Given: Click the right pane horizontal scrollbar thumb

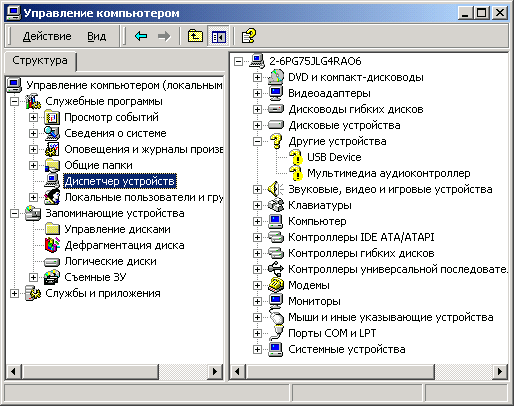Looking at the screenshot, I should 340,371.
